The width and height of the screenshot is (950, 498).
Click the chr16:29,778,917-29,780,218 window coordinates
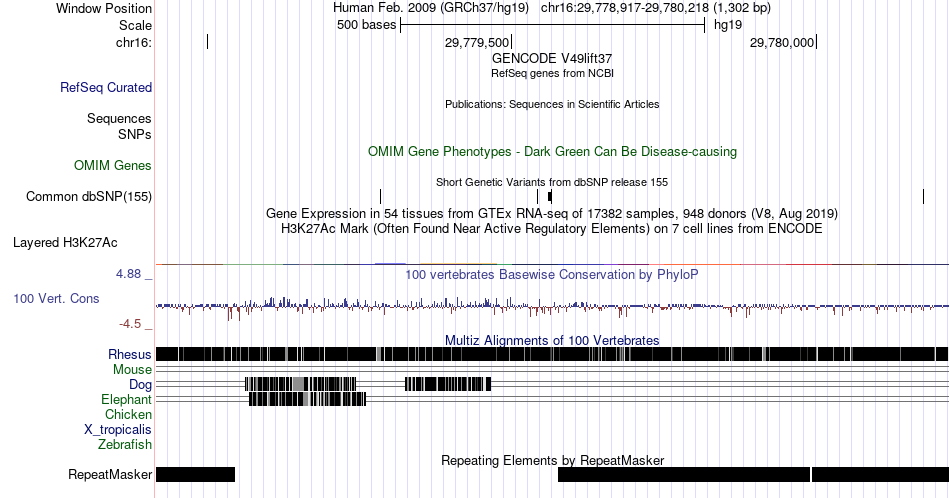(656, 8)
